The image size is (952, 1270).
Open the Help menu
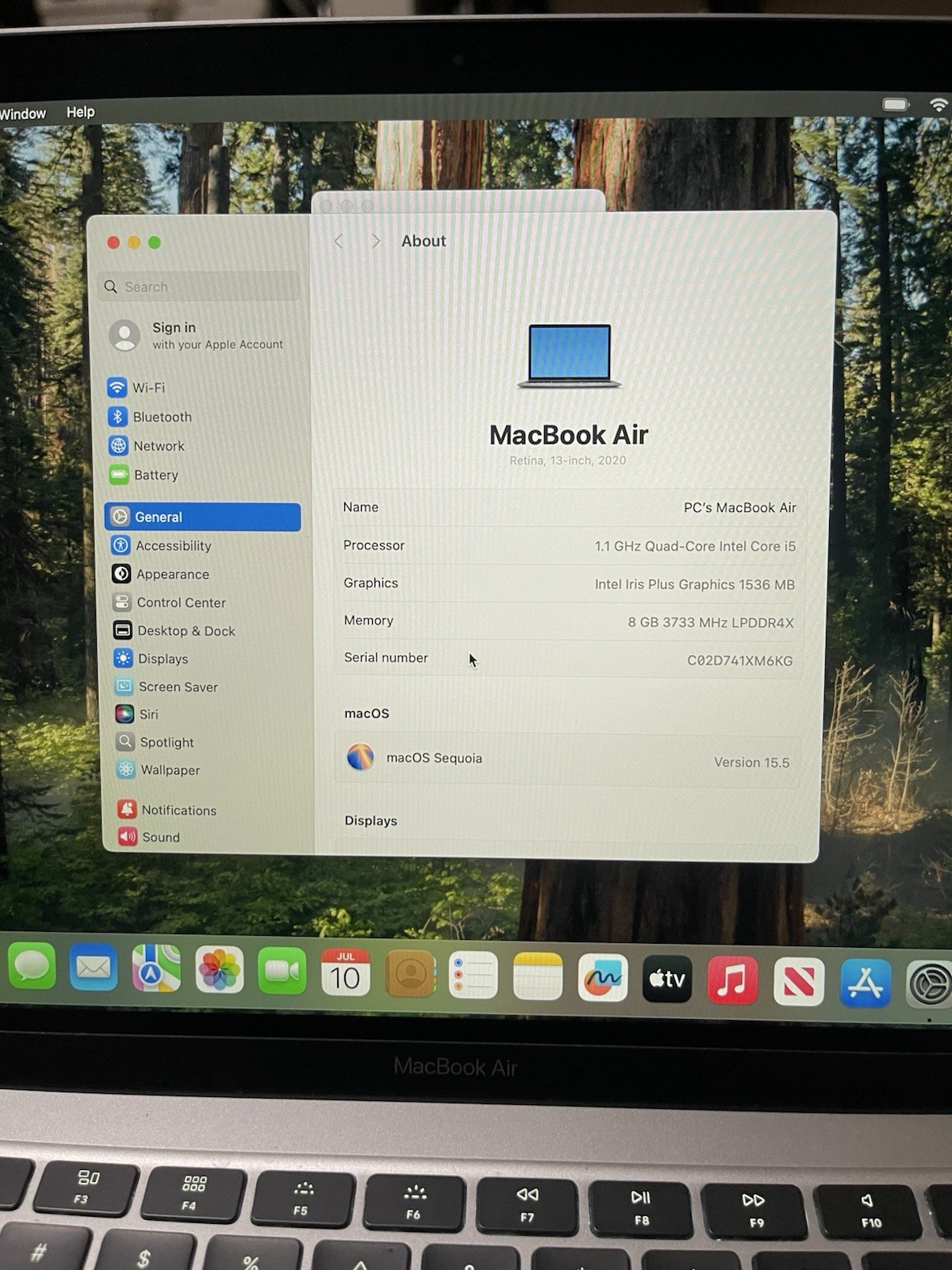tap(80, 112)
